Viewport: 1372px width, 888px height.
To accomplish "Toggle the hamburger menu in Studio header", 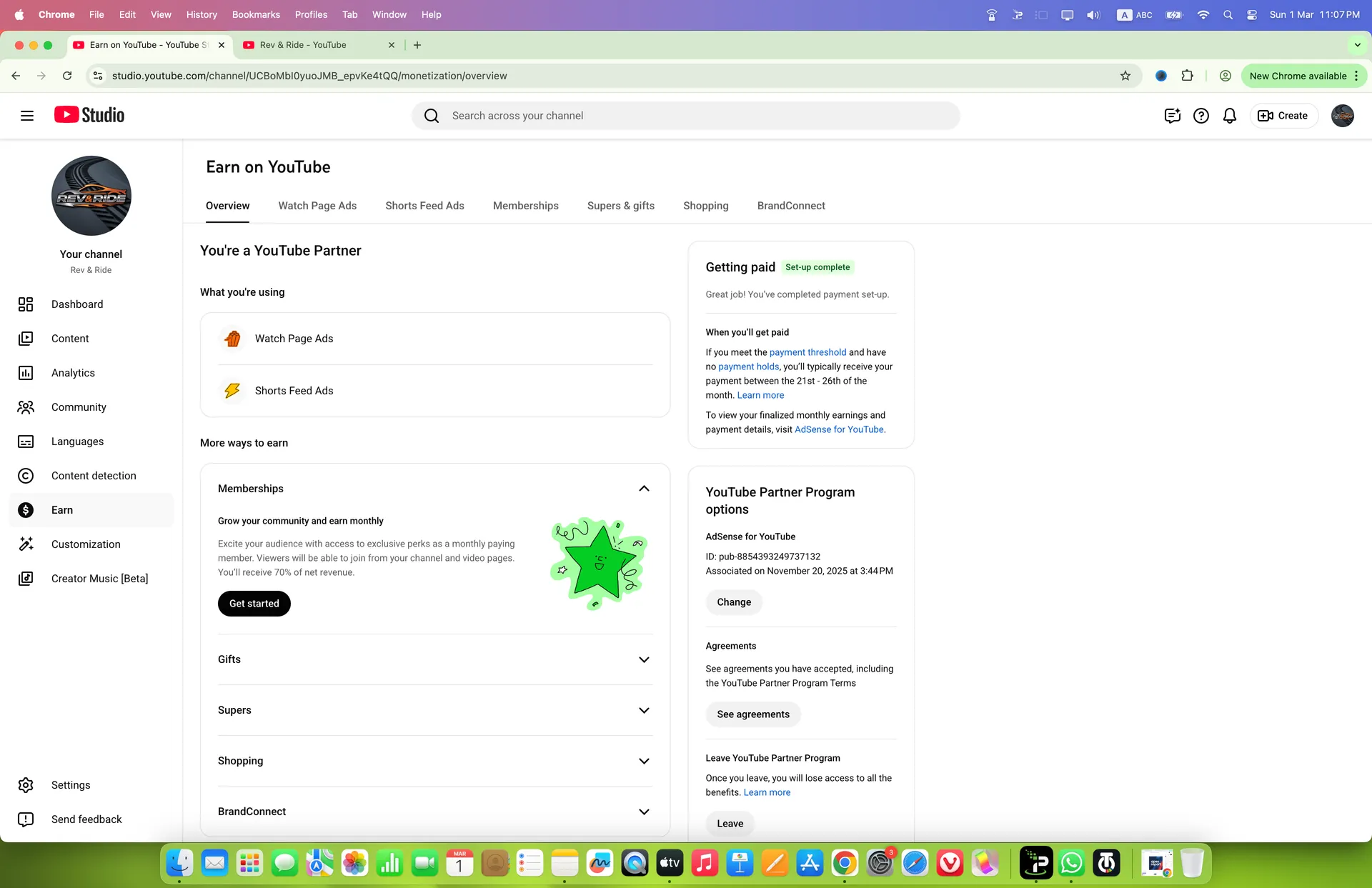I will coord(27,116).
